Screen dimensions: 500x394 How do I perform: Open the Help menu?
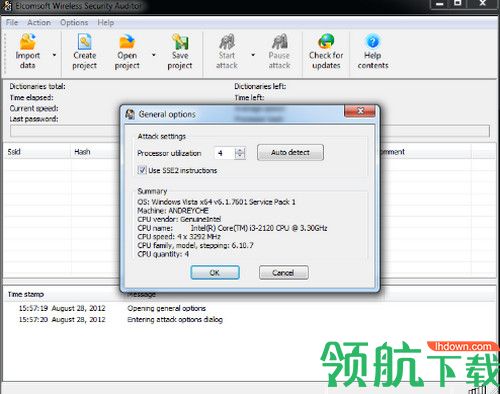(106, 23)
